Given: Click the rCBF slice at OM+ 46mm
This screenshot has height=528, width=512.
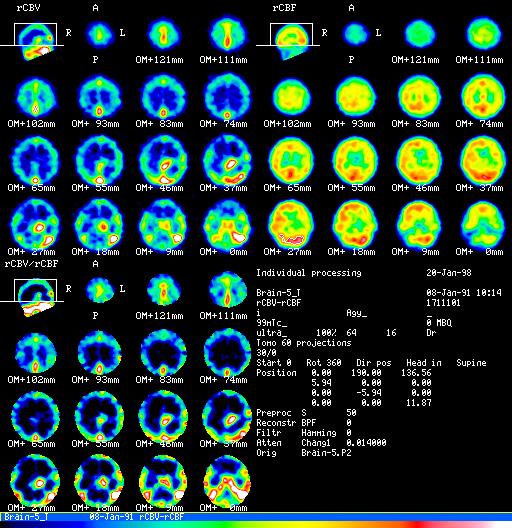Looking at the screenshot, I should (x=419, y=161).
